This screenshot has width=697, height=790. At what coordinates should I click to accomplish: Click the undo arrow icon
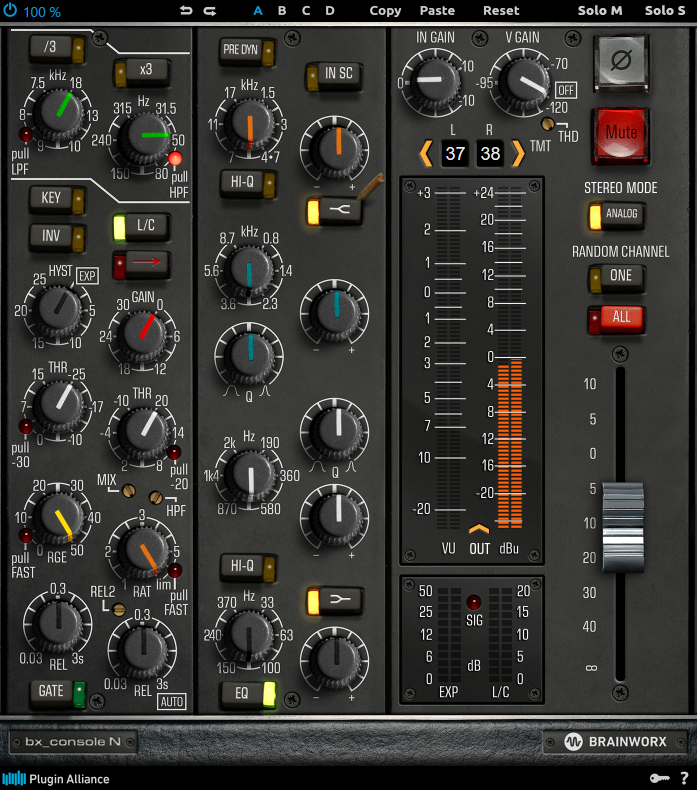(186, 11)
